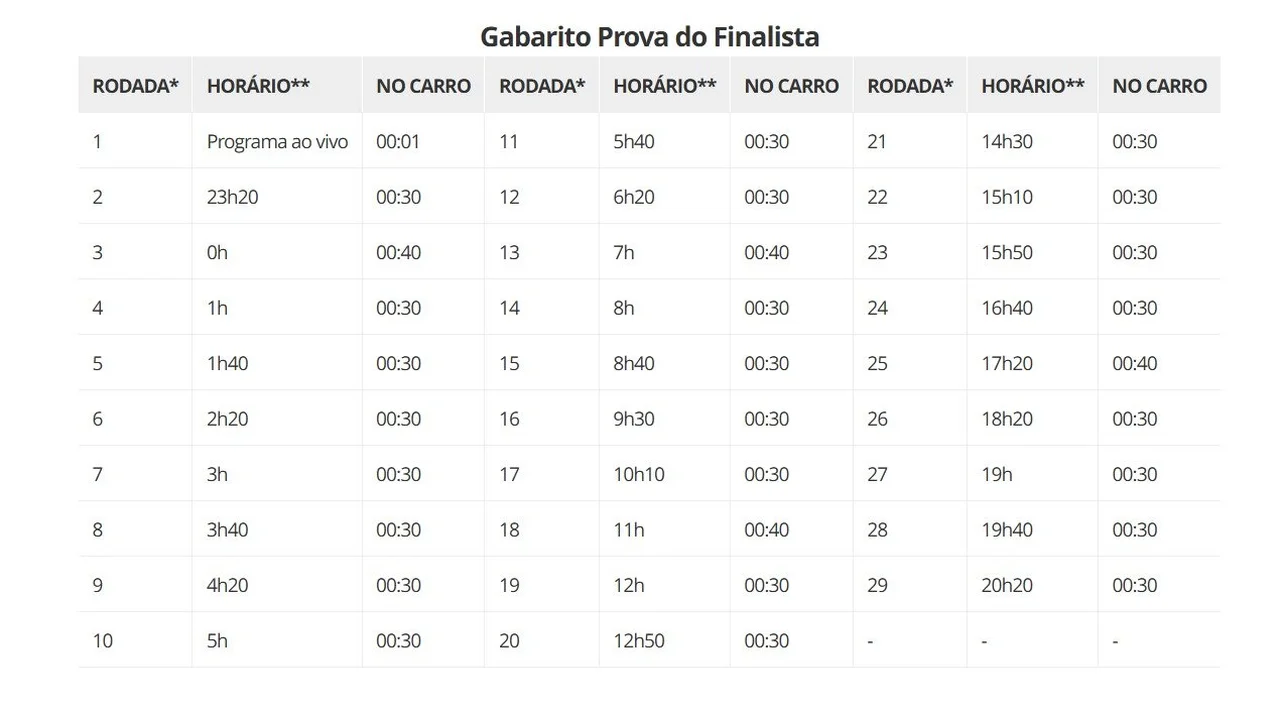This screenshot has width=1280, height=712.
Task: Select the 14h30 time entry
Action: coord(1007,141)
